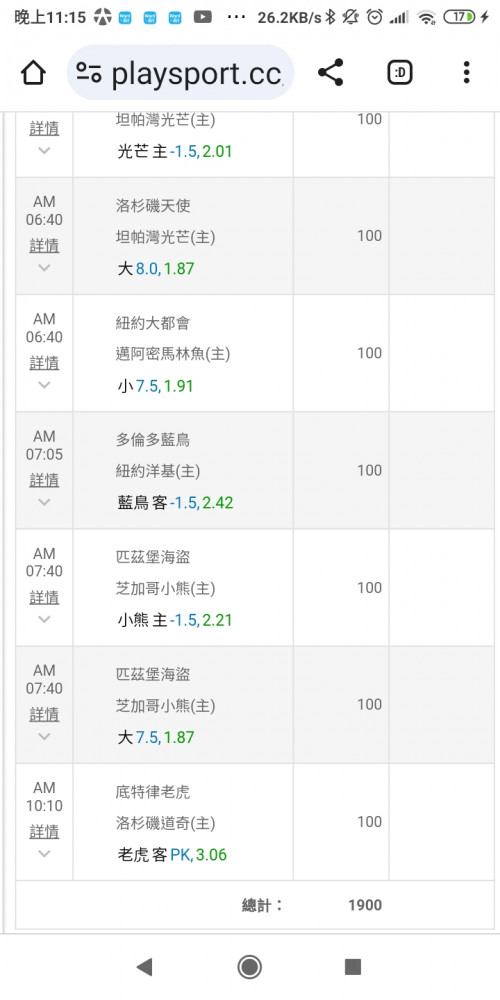Tap the Android back triangle button
Screen dimensions: 500x1000
[x=145, y=967]
